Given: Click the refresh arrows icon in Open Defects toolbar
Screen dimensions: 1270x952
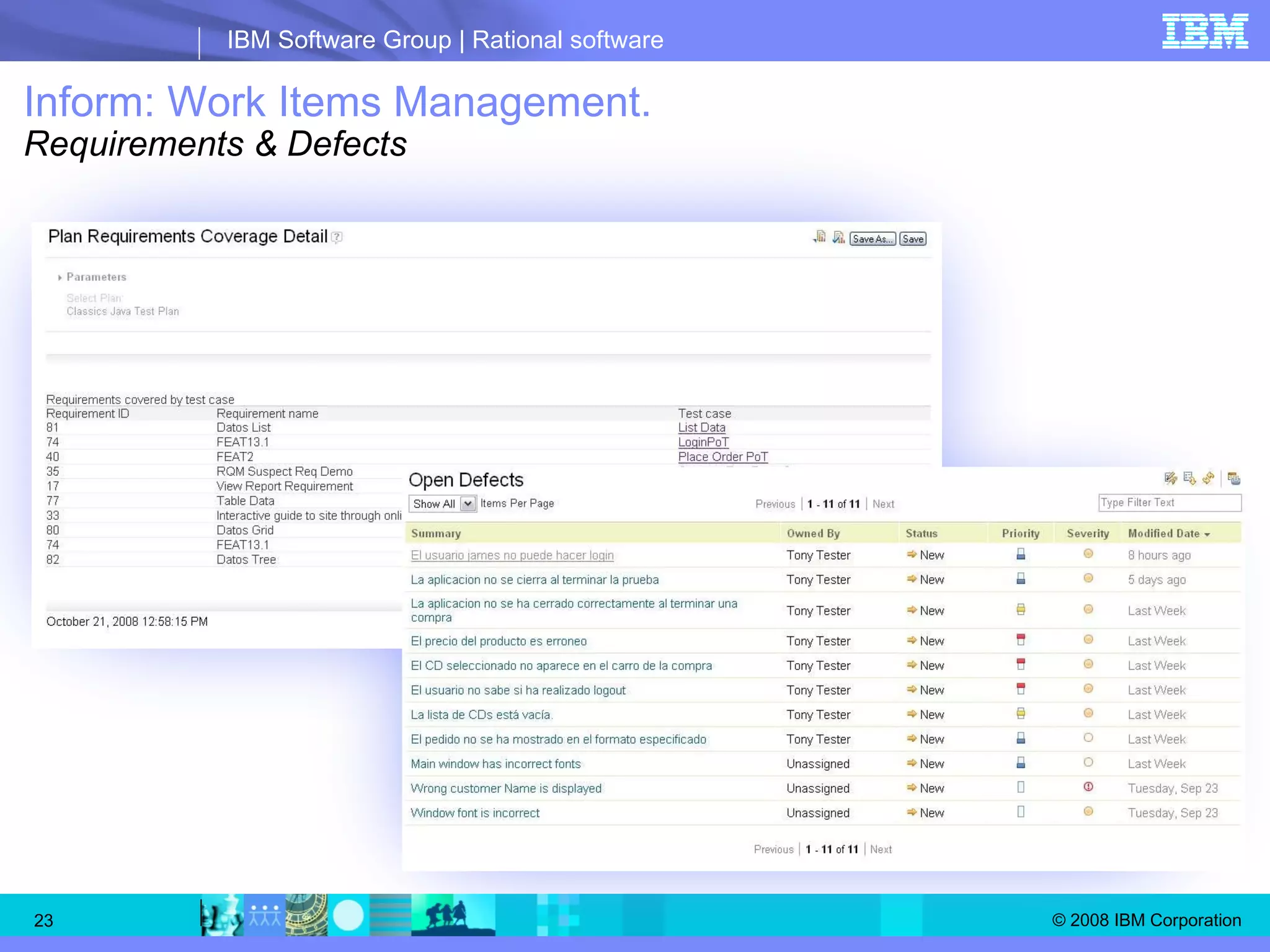Looking at the screenshot, I should 1208,478.
